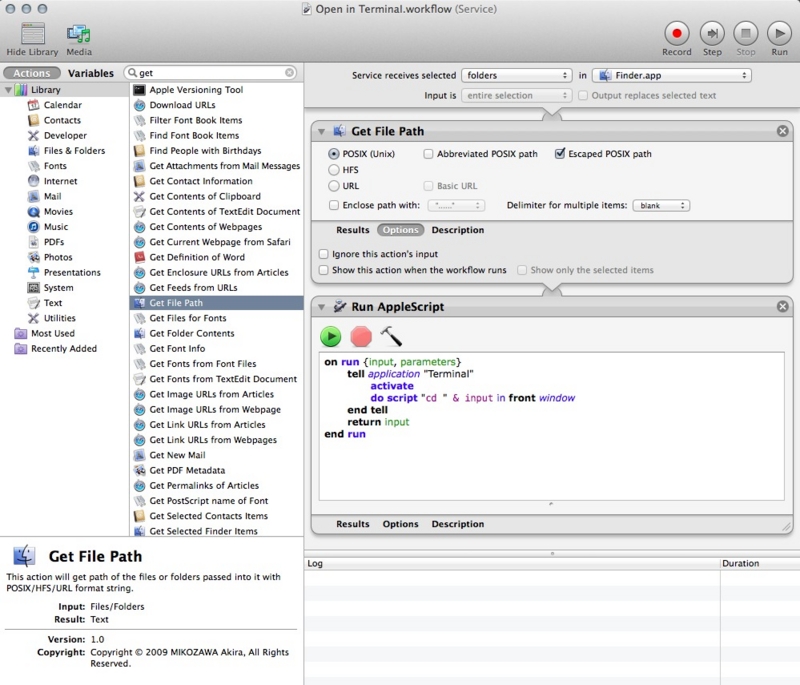Click the Step toolbar icon

[712, 34]
